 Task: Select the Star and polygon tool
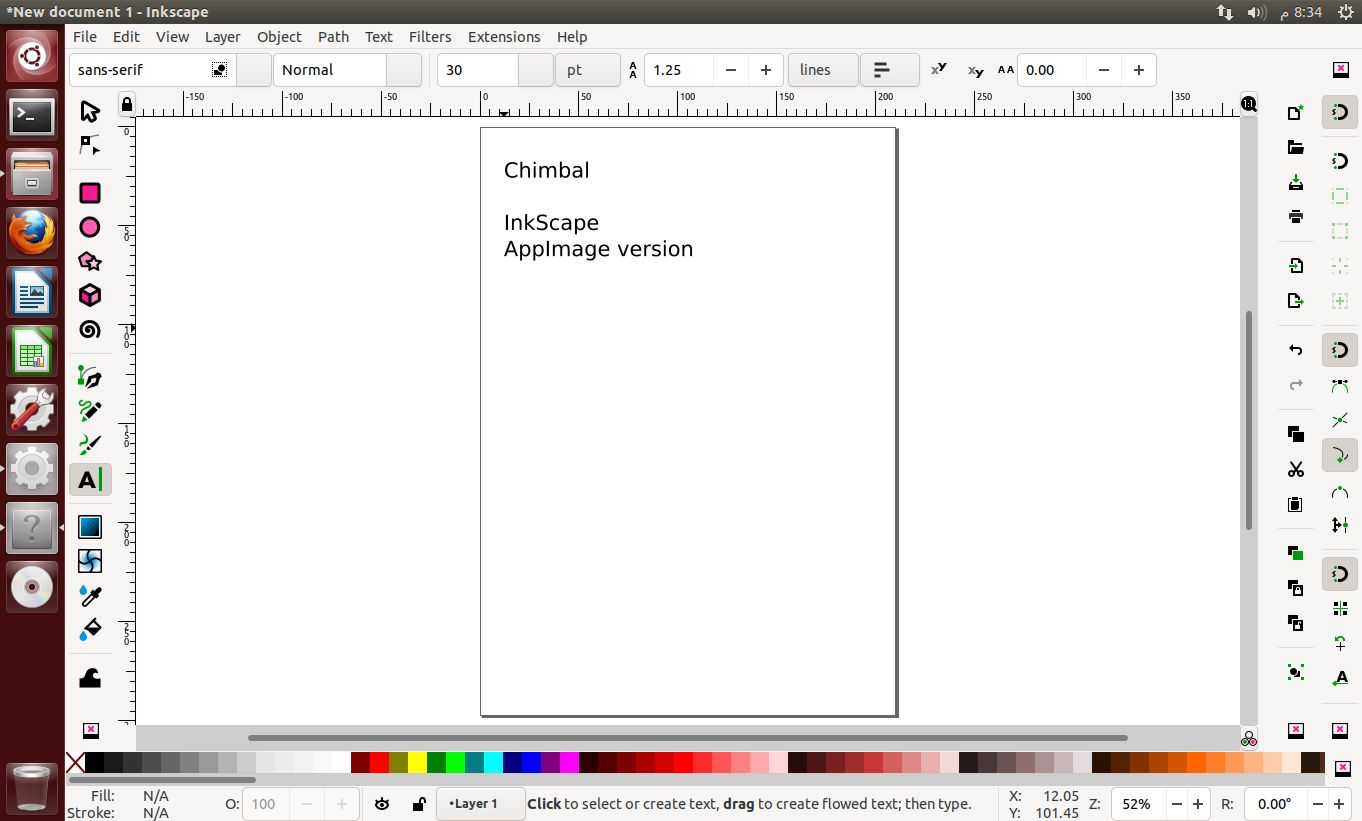click(x=90, y=261)
